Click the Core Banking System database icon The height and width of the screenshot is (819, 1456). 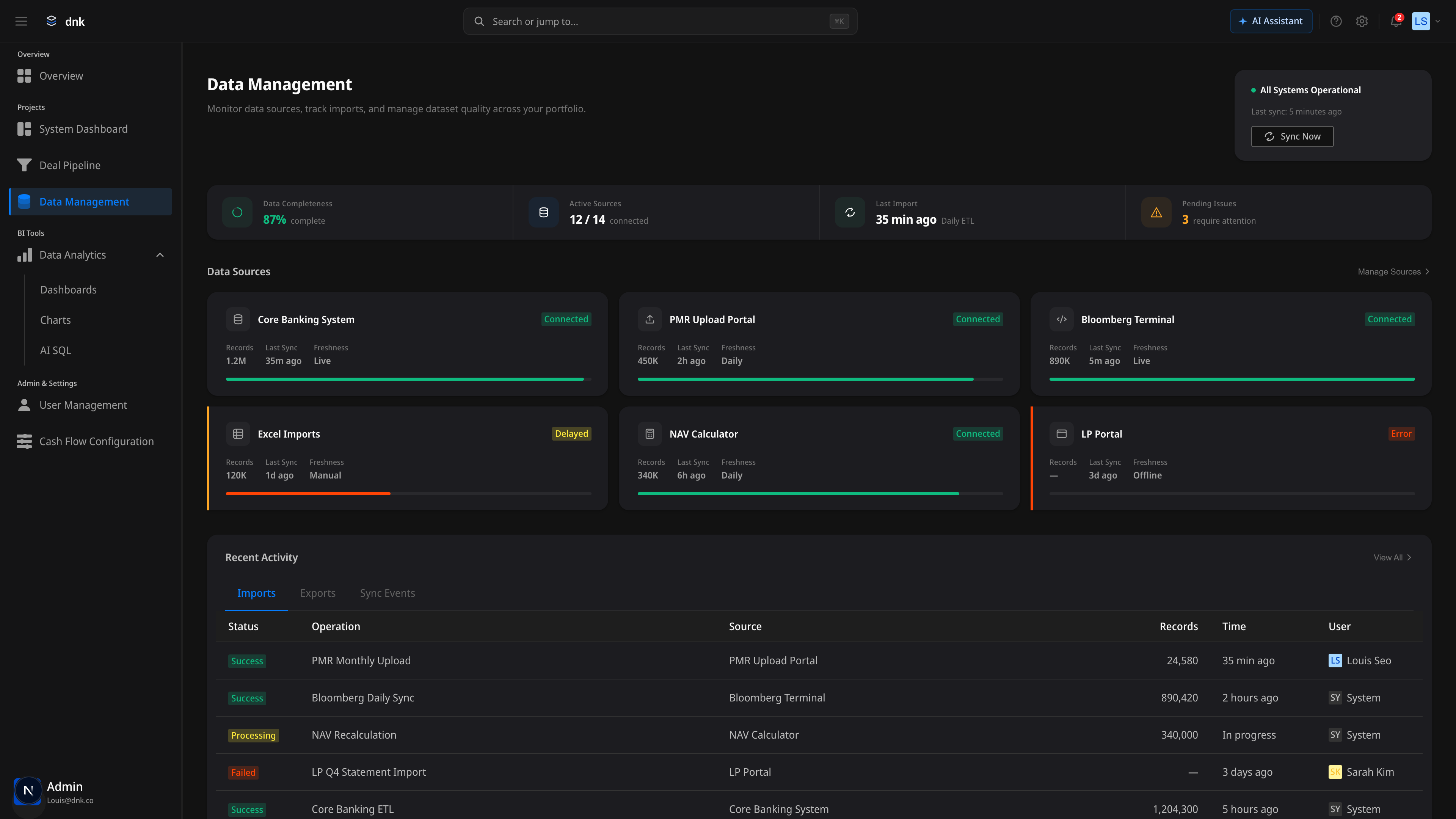pyautogui.click(x=238, y=319)
